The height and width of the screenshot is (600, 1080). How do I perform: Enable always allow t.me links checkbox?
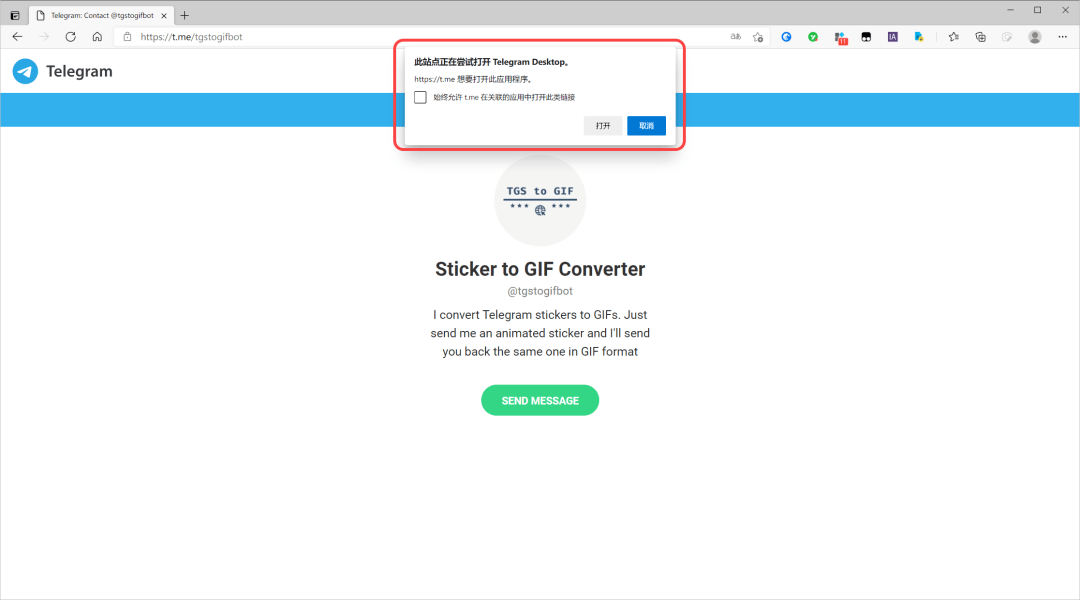(x=420, y=97)
